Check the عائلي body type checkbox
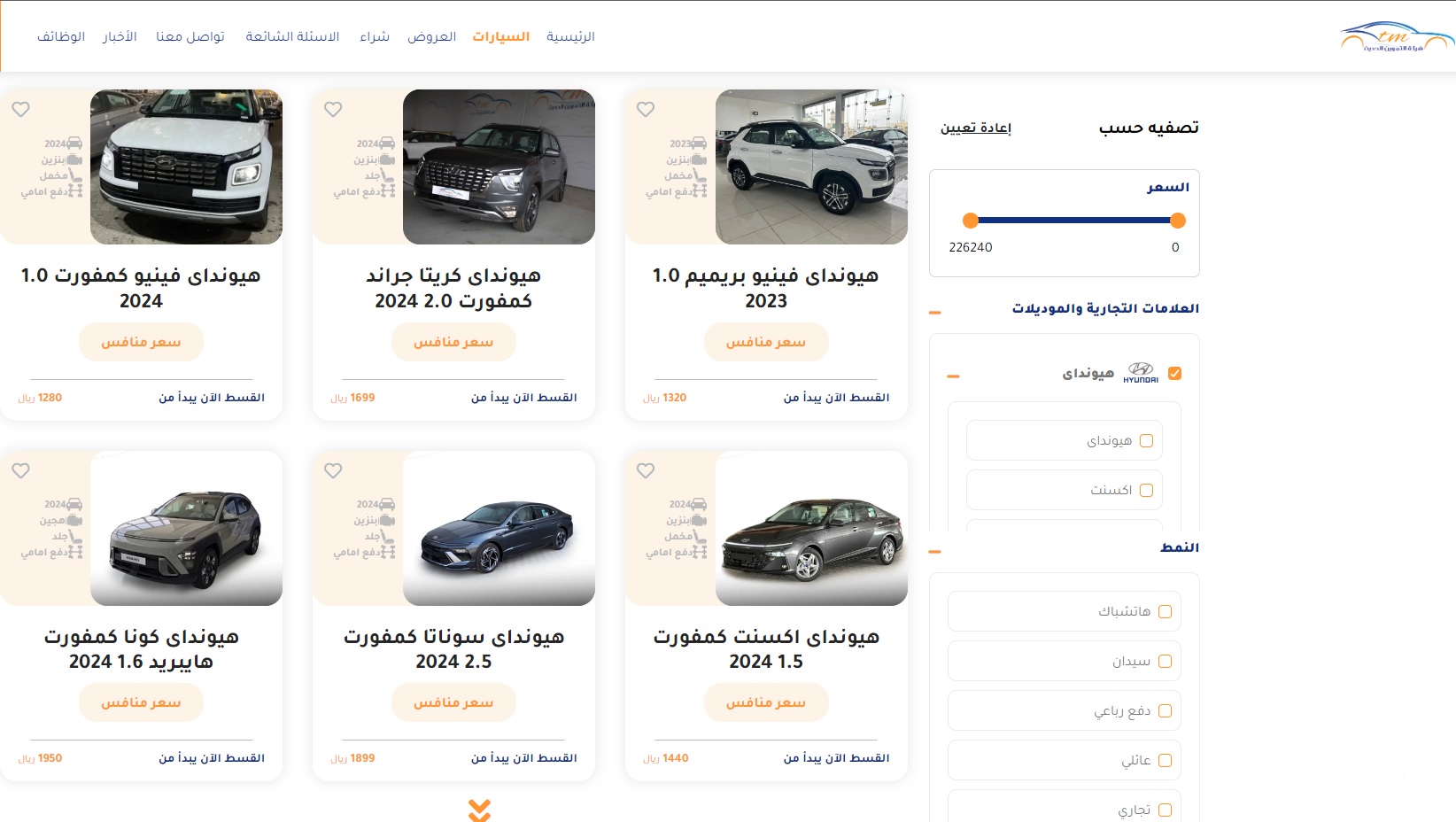This screenshot has width=1456, height=822. [x=1165, y=760]
